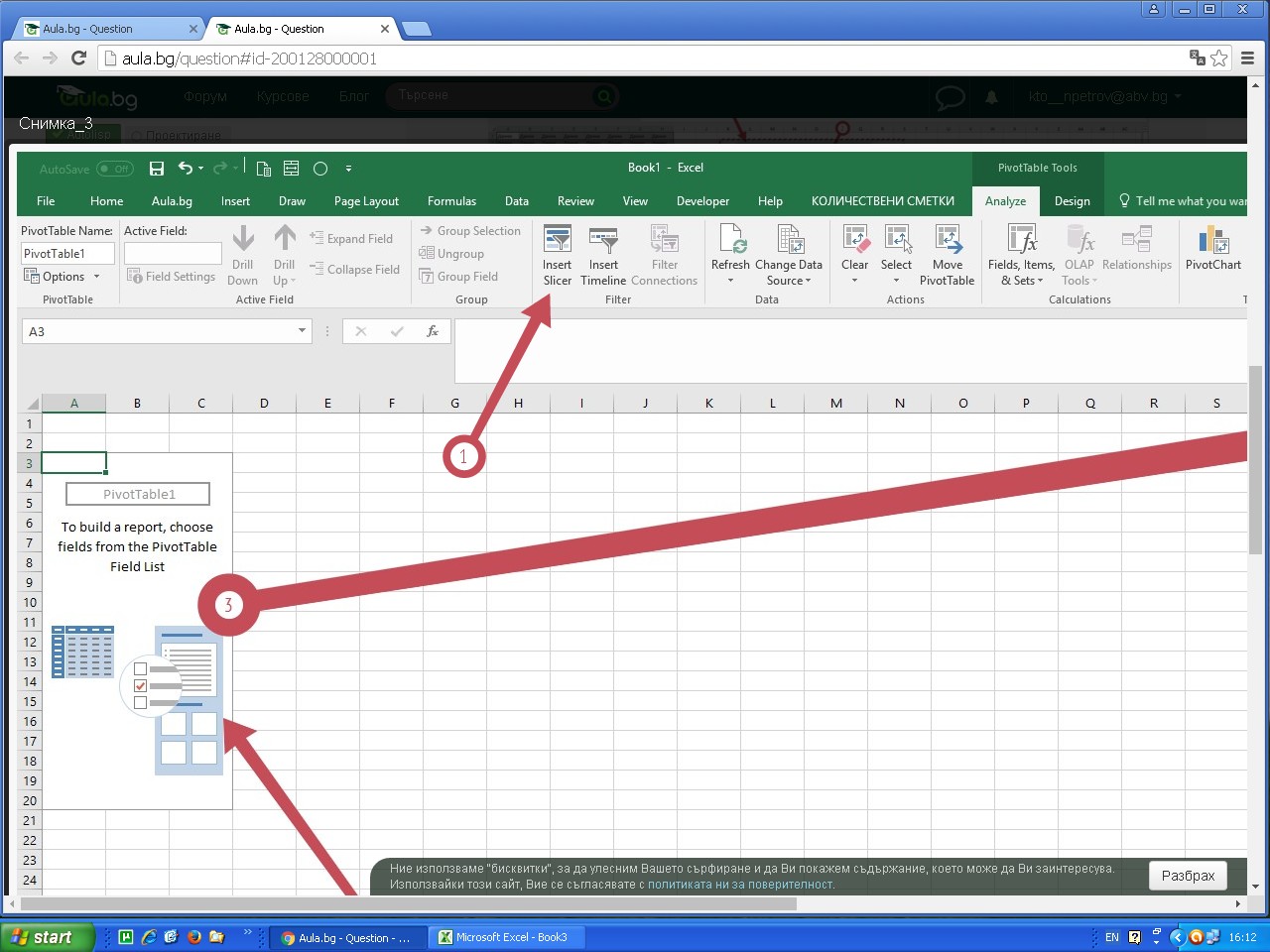1270x952 pixels.
Task: Open the Formulas ribbon tab
Action: pos(451,200)
